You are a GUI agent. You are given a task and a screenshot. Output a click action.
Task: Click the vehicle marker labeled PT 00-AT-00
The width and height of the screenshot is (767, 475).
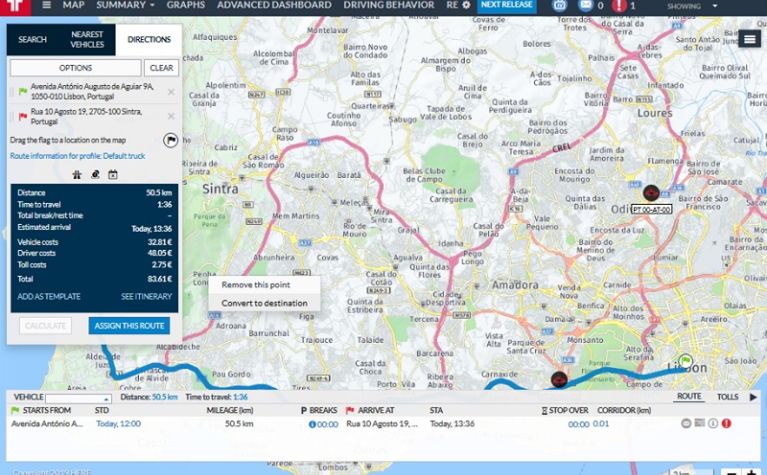point(651,193)
